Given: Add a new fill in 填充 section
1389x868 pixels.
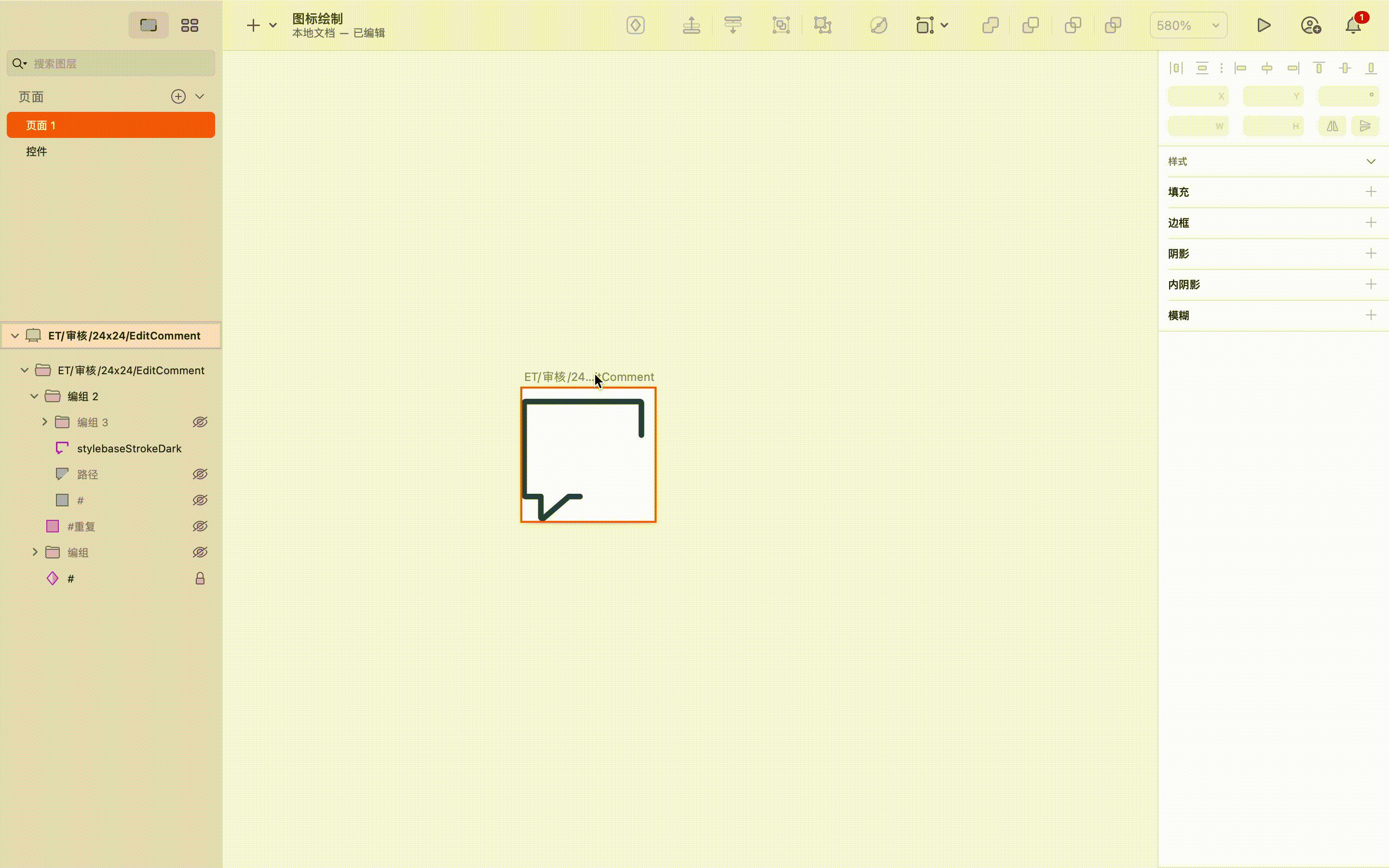Looking at the screenshot, I should tap(1371, 192).
